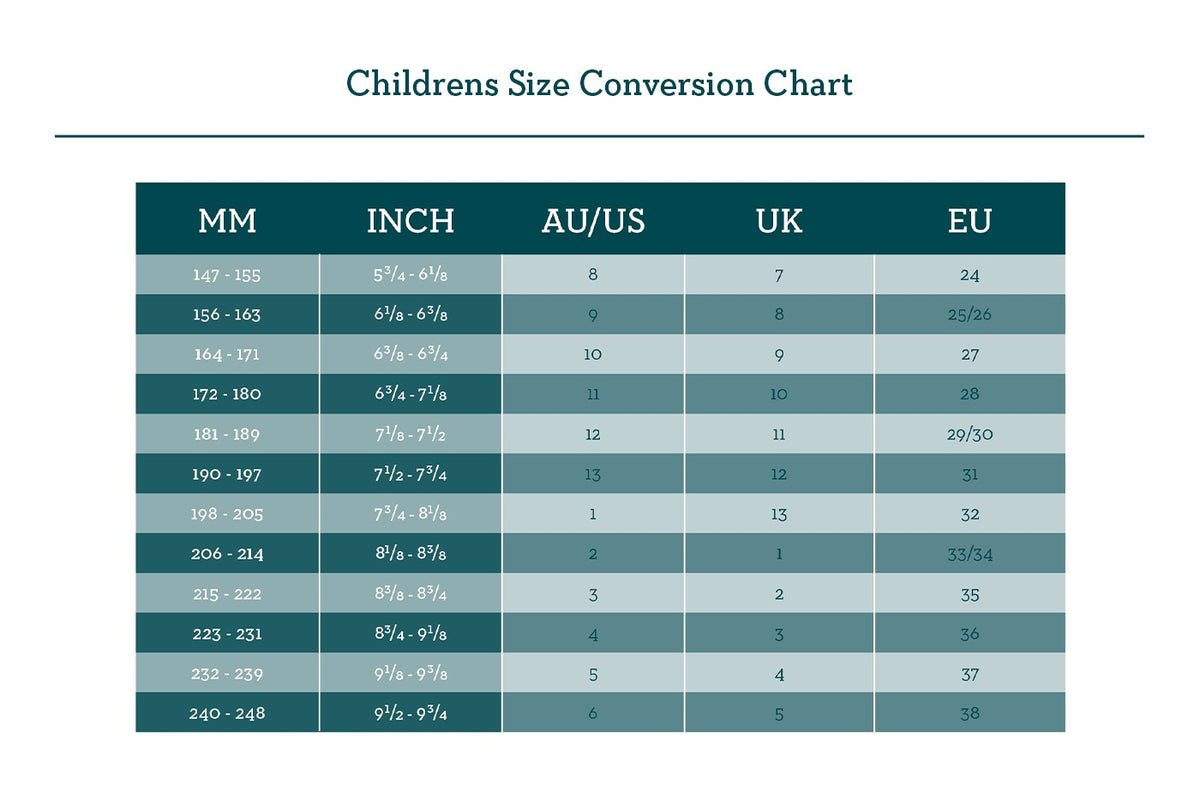The height and width of the screenshot is (809, 1200).
Task: Click the 9 1/2 - 9 3/4 inch cell
Action: point(410,714)
